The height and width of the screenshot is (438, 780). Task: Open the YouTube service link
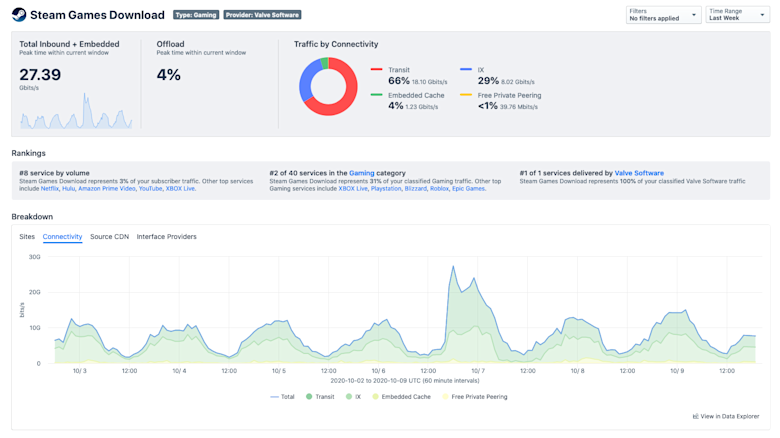click(x=150, y=189)
